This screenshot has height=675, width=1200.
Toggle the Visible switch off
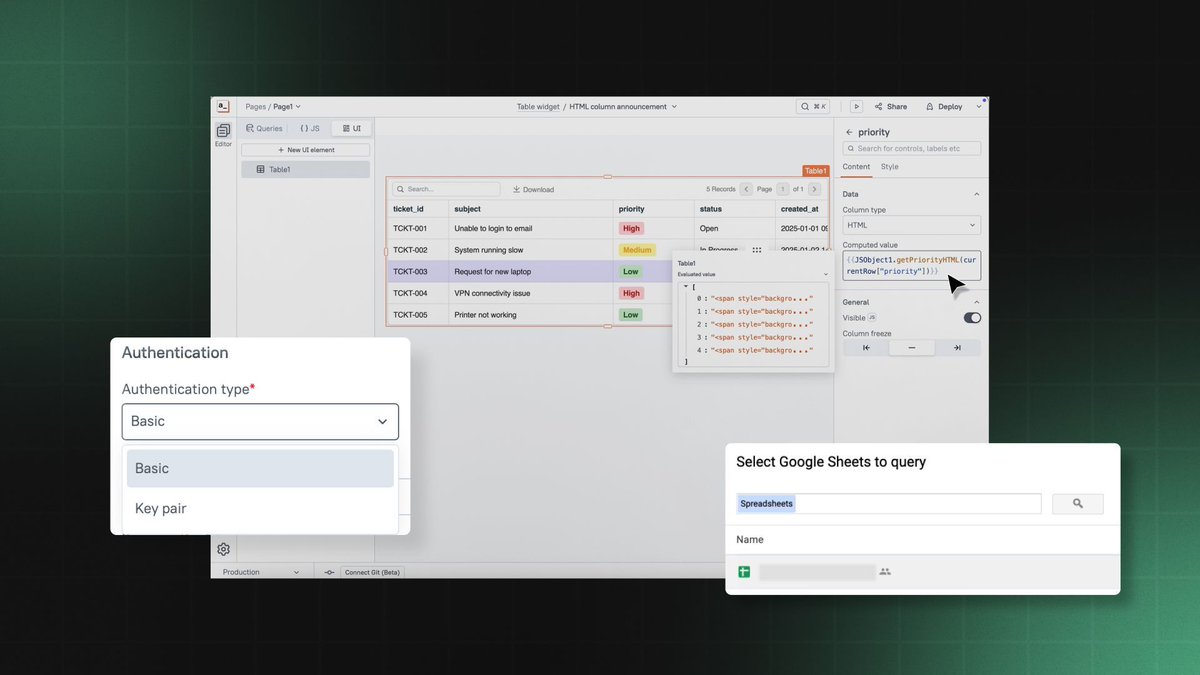(972, 318)
